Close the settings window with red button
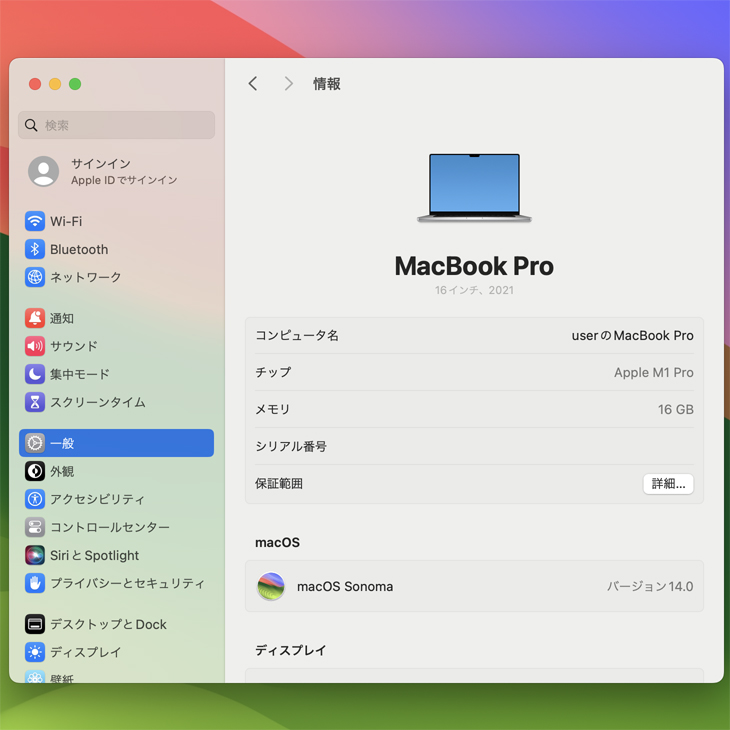The image size is (730, 730). pos(35,84)
